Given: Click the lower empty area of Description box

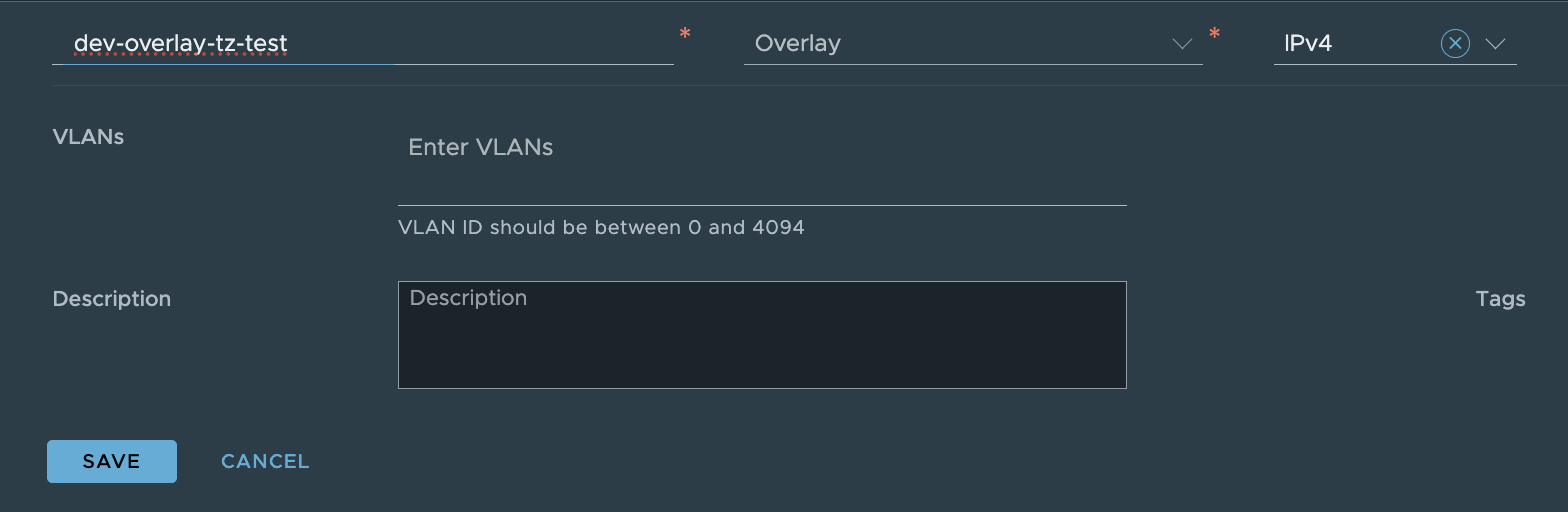Looking at the screenshot, I should point(762,365).
